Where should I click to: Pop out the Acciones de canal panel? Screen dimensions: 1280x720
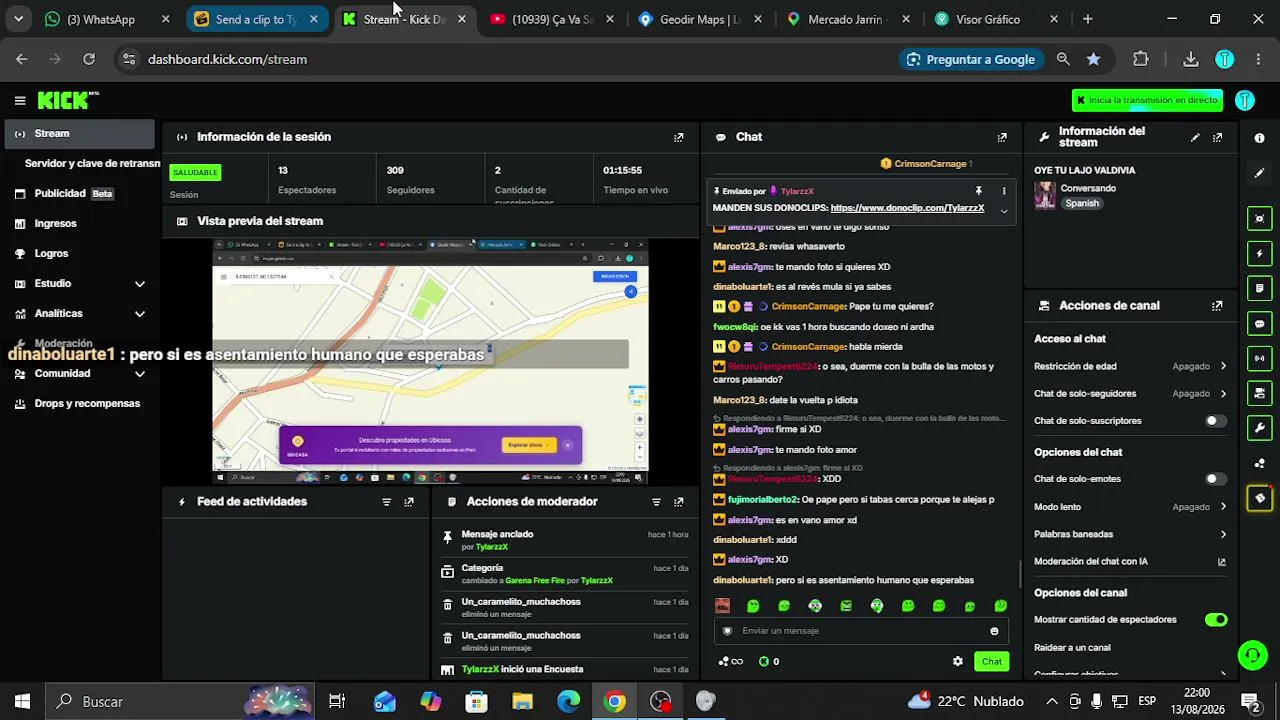tap(1217, 306)
